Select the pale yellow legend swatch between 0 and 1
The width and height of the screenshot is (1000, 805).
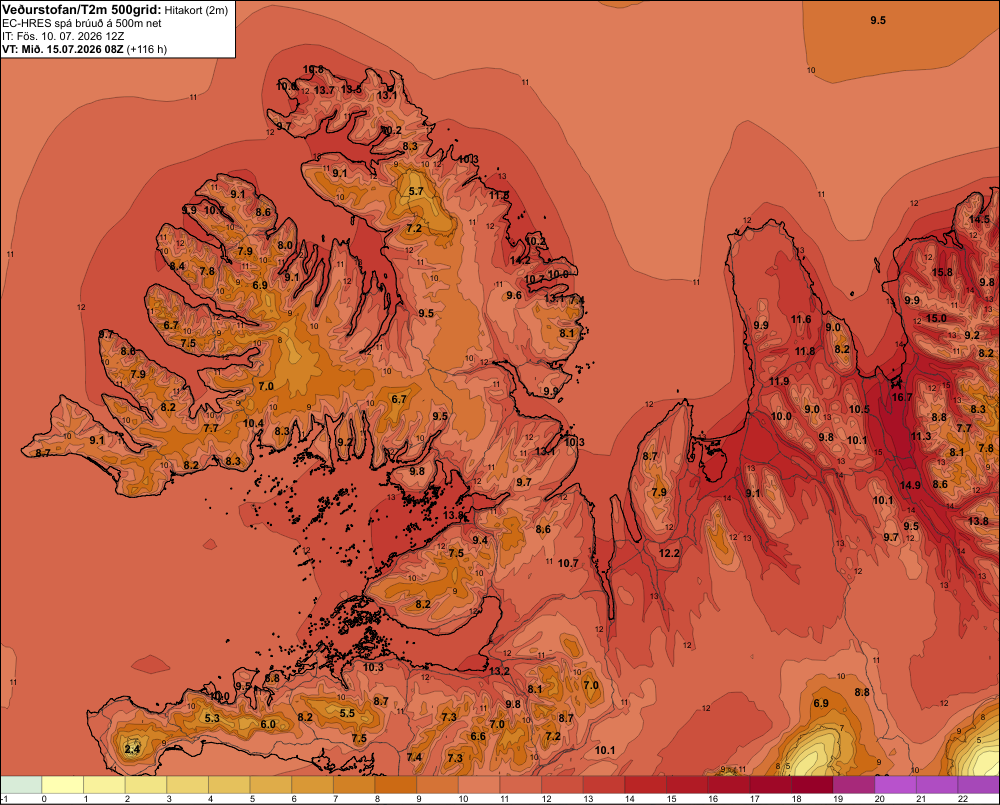pyautogui.click(x=62, y=785)
